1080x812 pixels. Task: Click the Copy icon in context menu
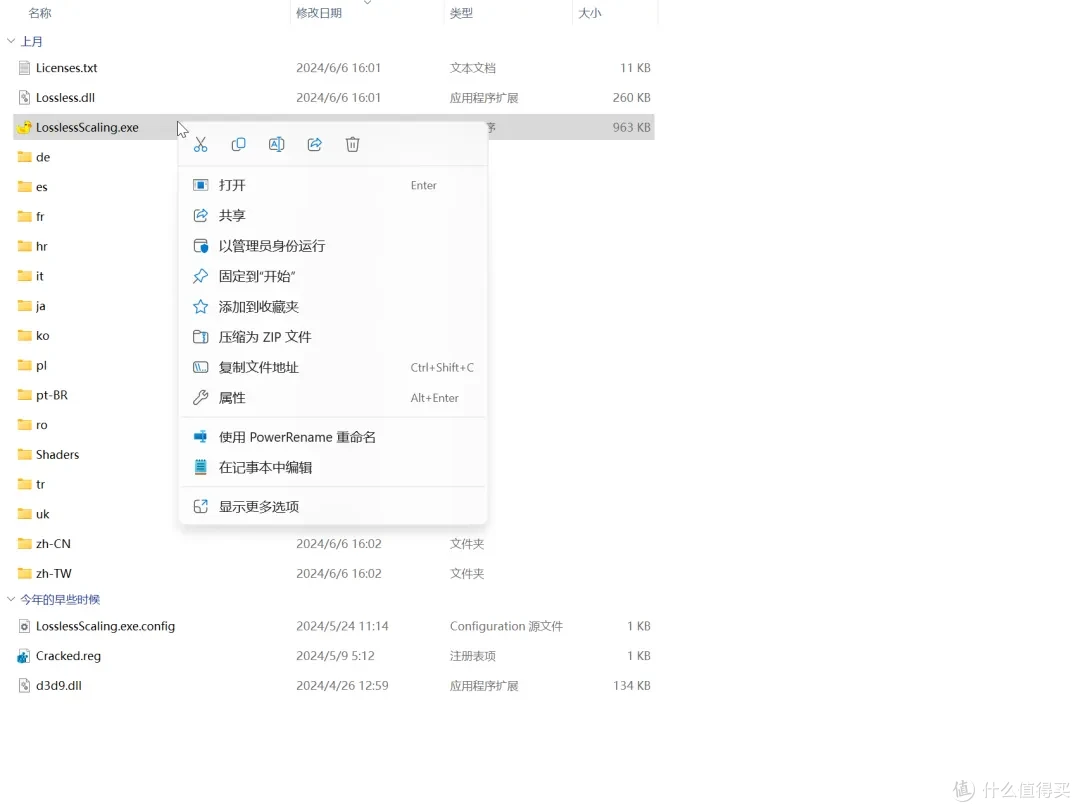tap(238, 144)
